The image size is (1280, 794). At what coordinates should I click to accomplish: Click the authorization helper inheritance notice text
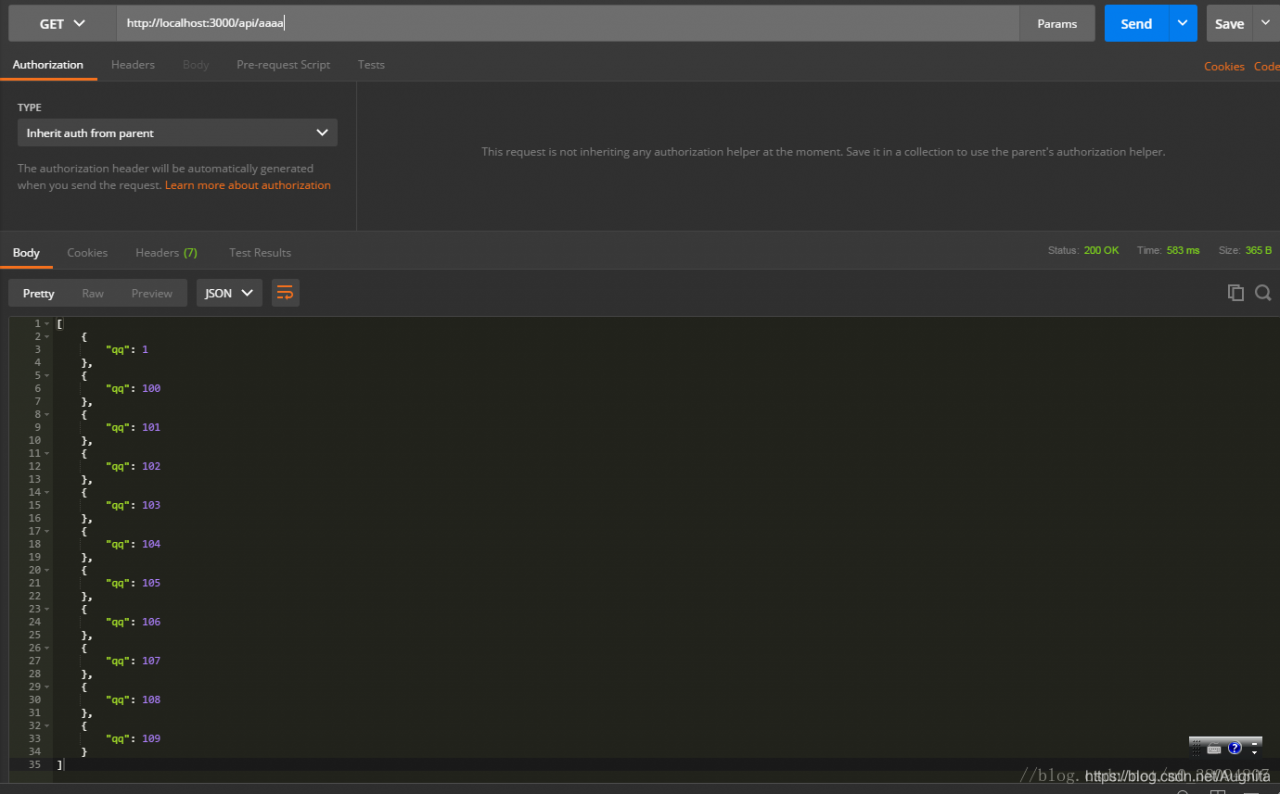click(x=823, y=152)
